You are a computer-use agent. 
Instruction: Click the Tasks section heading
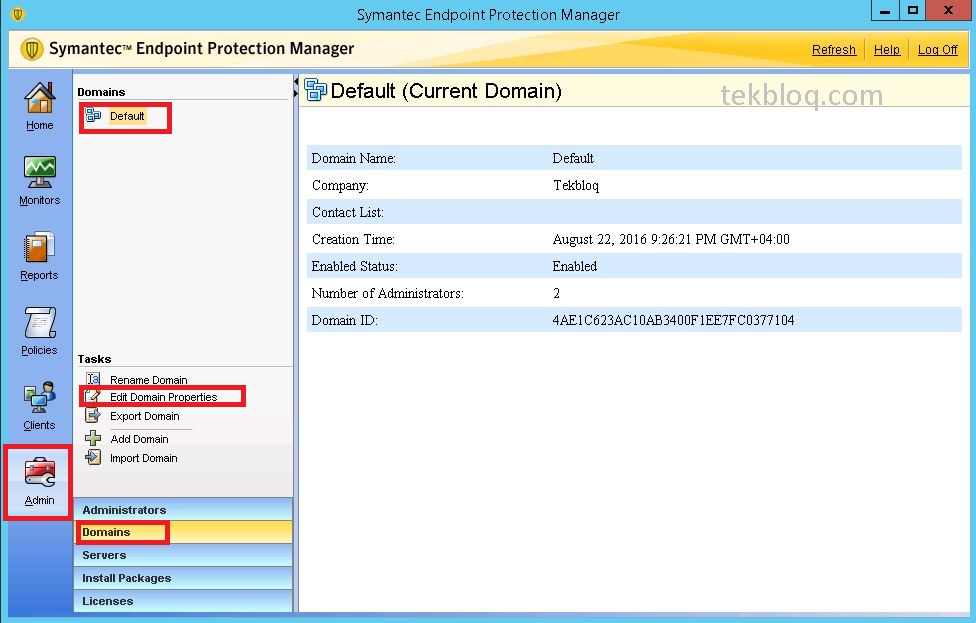(x=95, y=359)
